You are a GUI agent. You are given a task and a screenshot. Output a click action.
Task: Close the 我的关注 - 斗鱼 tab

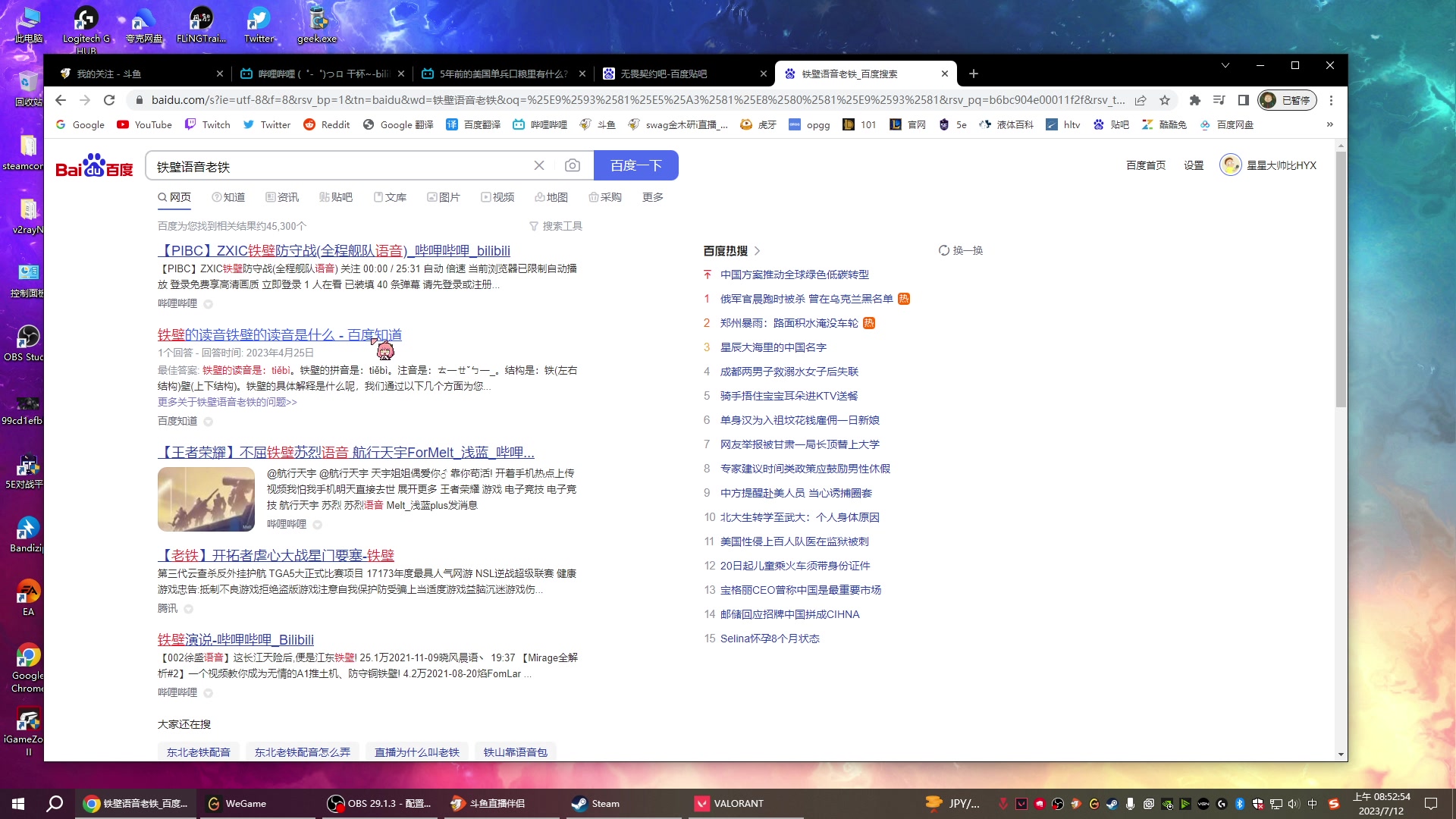[220, 74]
